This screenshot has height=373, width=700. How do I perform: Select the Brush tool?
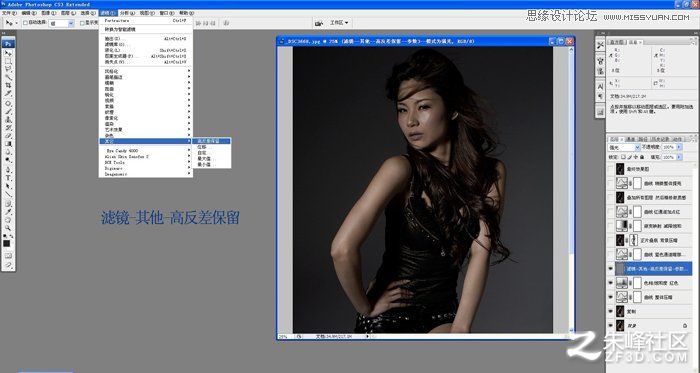click(8, 112)
